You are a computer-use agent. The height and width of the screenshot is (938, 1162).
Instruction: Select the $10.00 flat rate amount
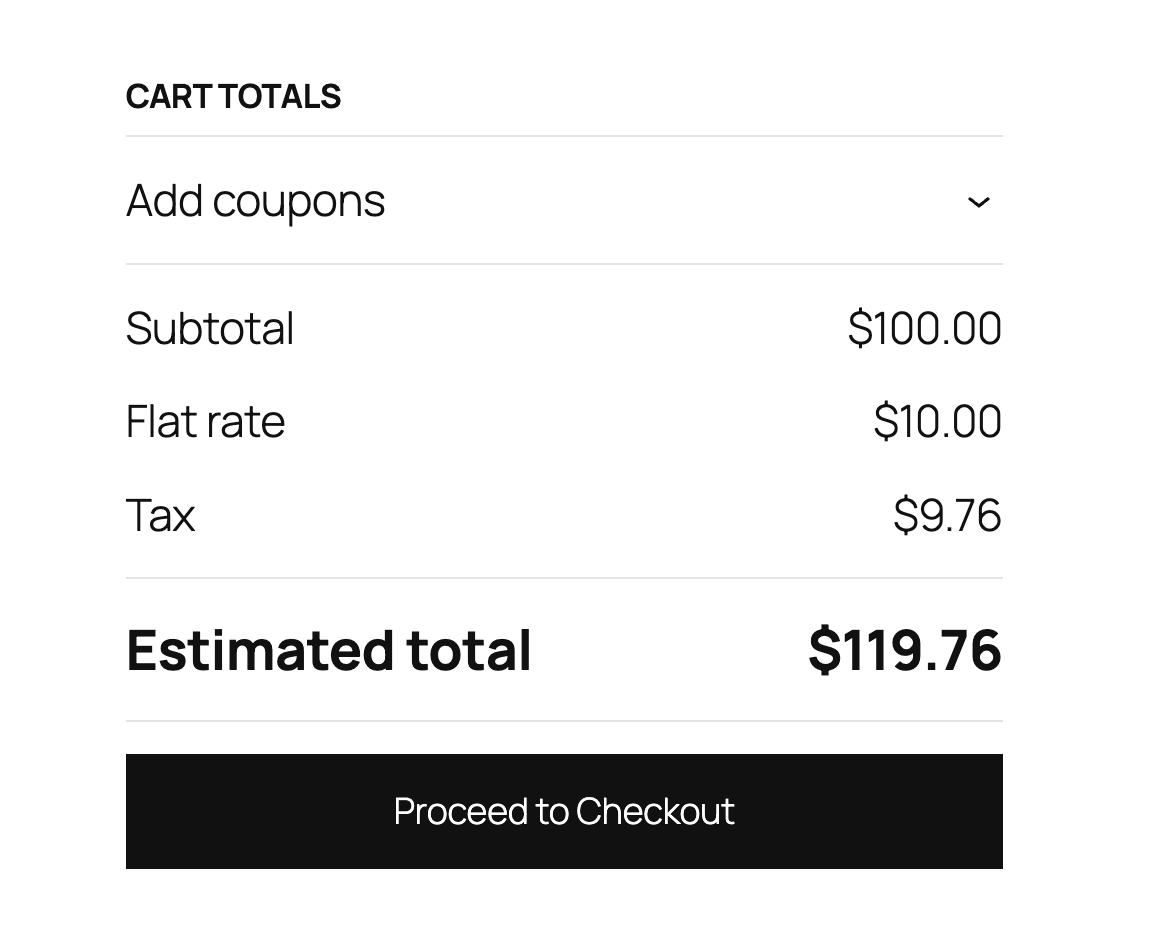(938, 421)
